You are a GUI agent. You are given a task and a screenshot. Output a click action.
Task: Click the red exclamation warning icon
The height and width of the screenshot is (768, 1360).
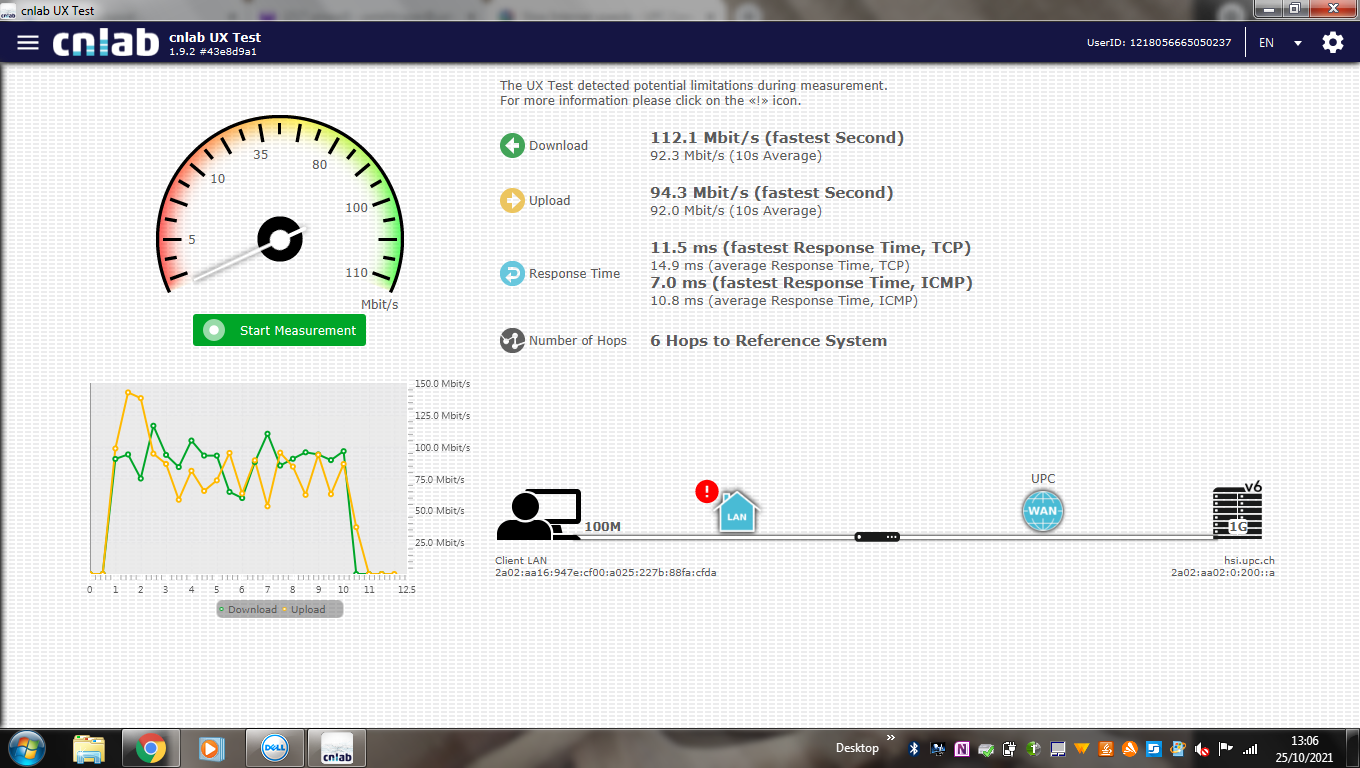tap(707, 491)
